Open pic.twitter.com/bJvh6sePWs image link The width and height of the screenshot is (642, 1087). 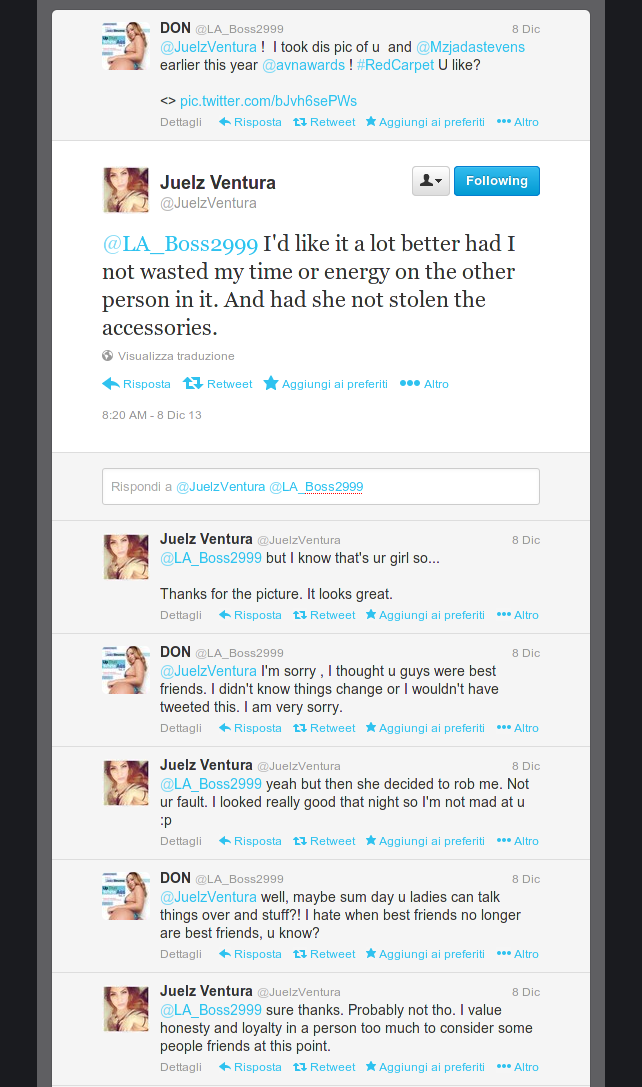pos(268,101)
